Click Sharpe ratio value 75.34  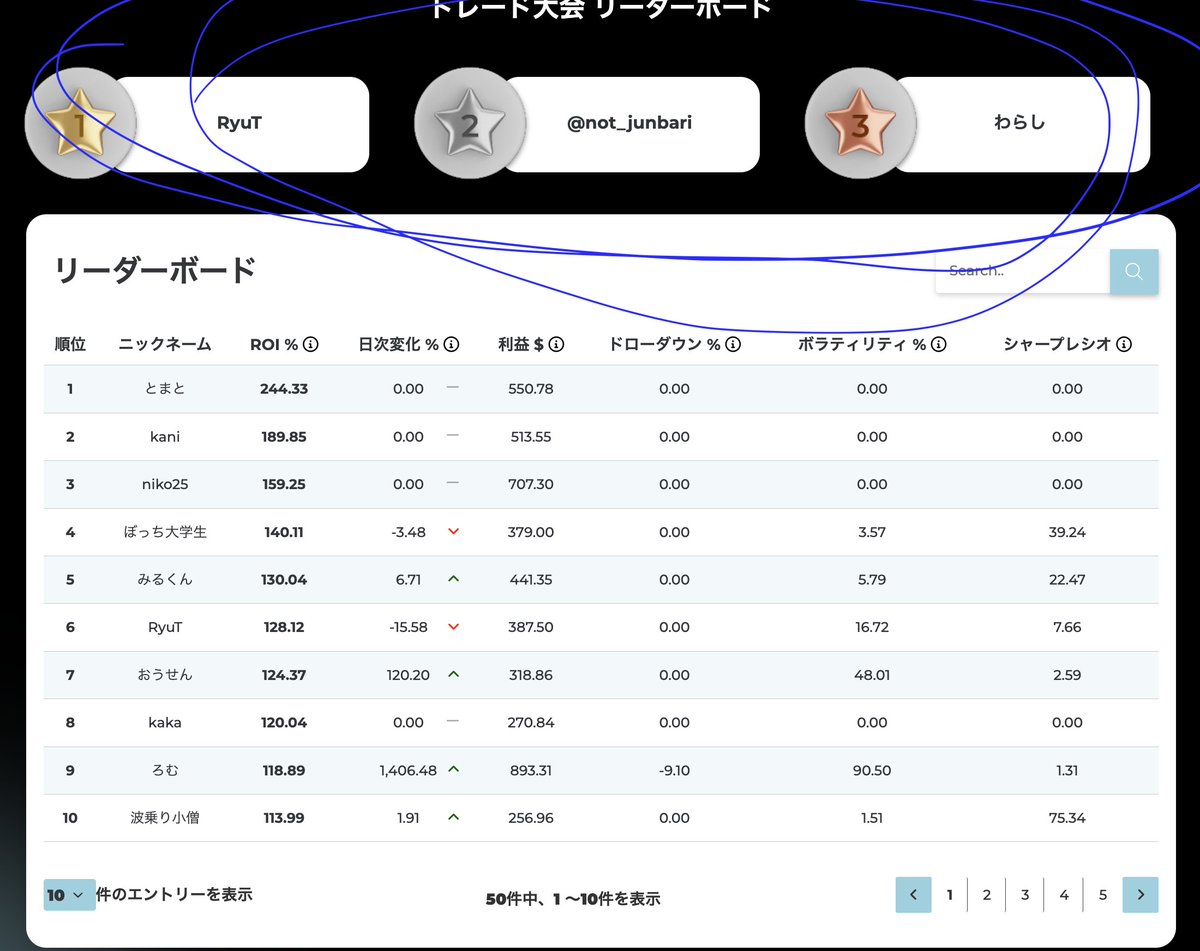[x=1067, y=818]
